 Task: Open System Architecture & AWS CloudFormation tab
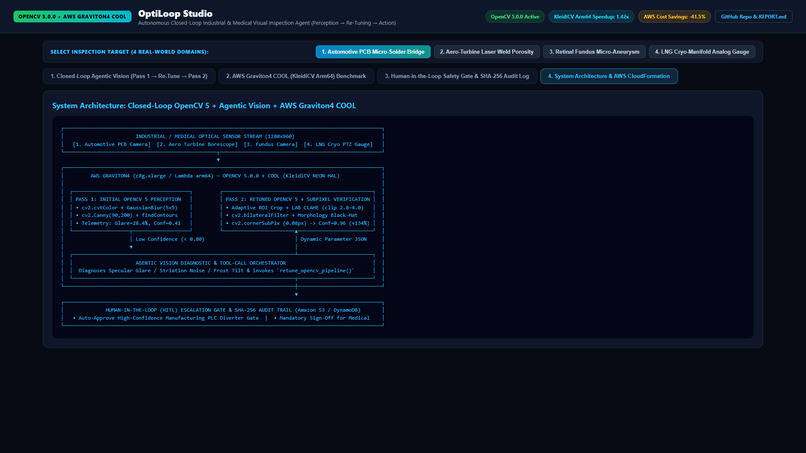click(x=609, y=76)
